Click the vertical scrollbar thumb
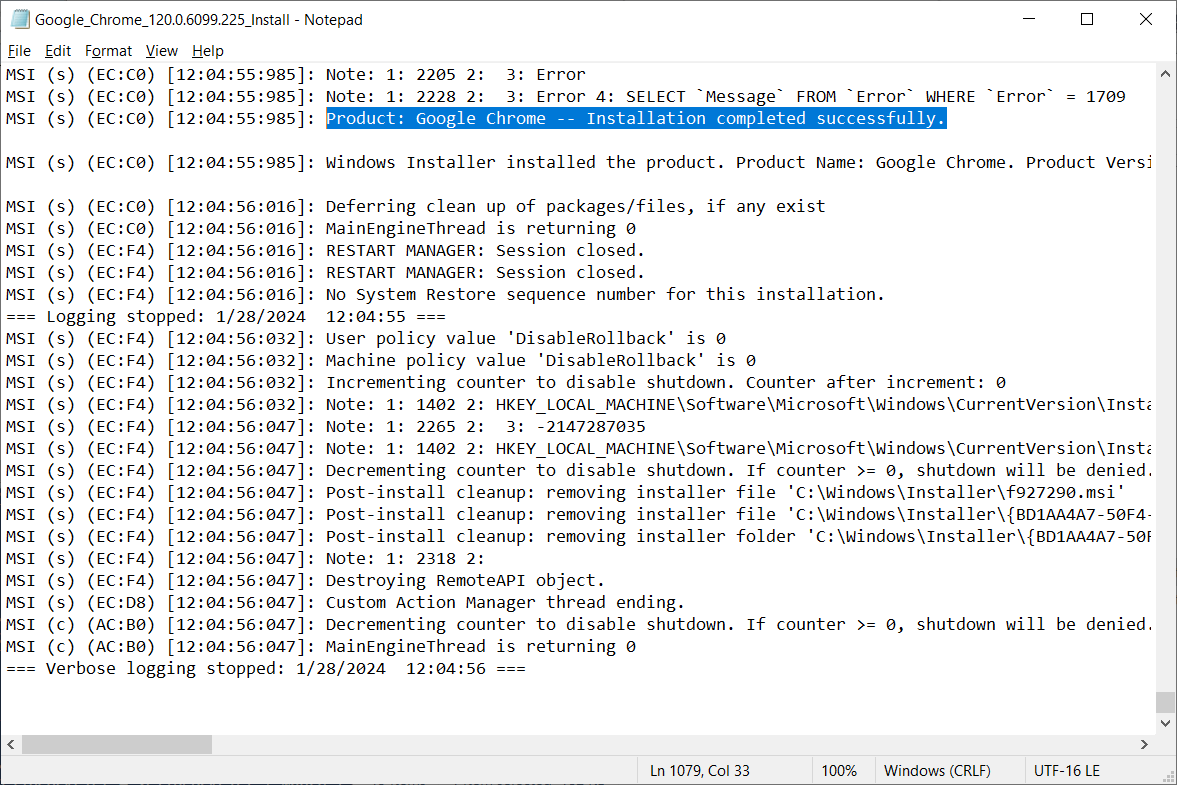The width and height of the screenshot is (1177, 785). pos(1165,702)
